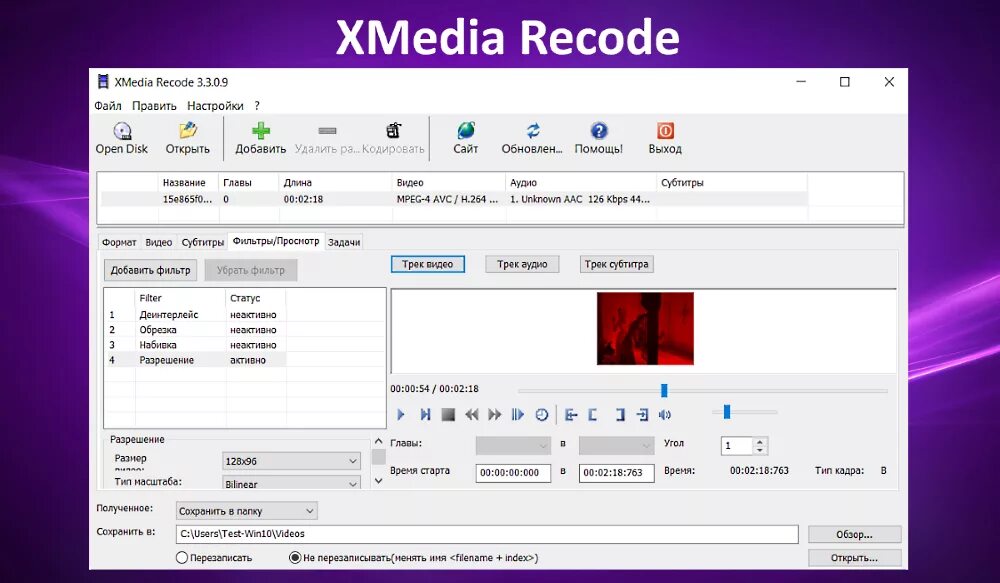This screenshot has height=583, width=1000.
Task: Open Помощь! question mark icon
Action: tap(598, 131)
